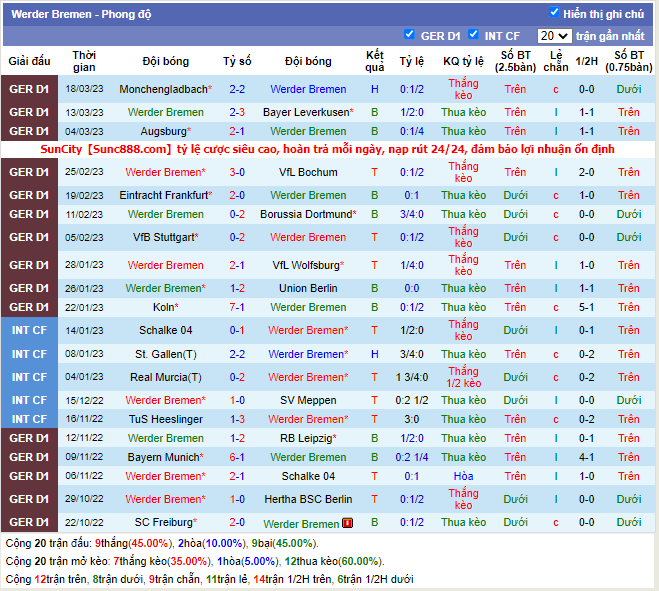Click the 'Giải đấu' column header

point(29,61)
